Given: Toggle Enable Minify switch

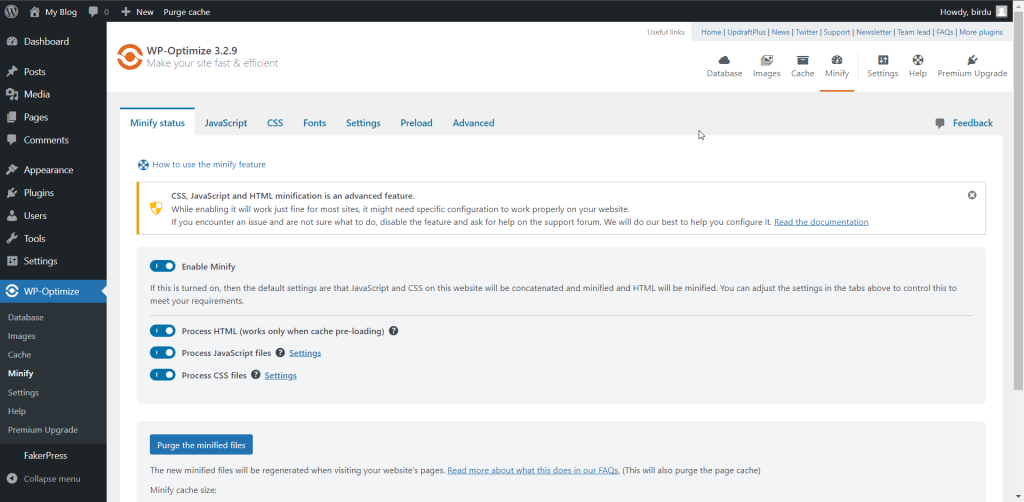Looking at the screenshot, I should [x=163, y=266].
